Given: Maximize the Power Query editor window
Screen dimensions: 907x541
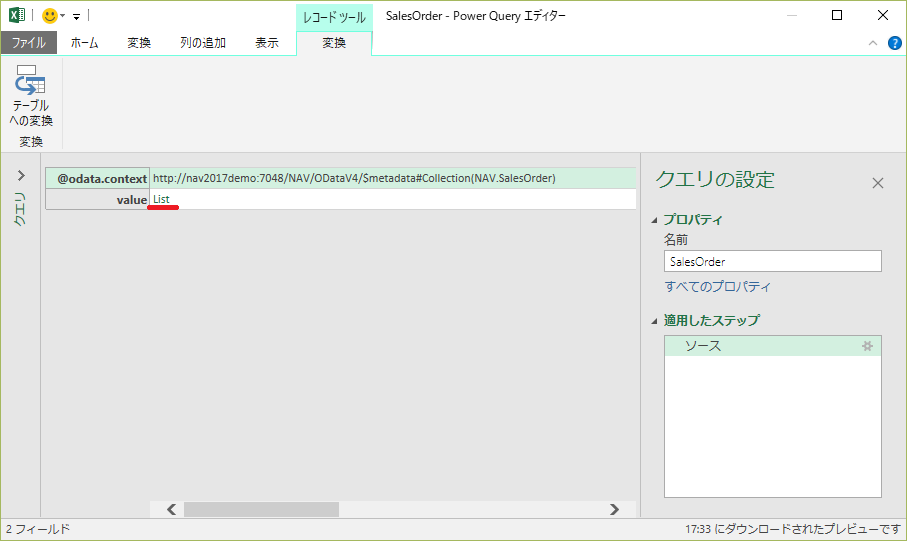Looking at the screenshot, I should (836, 16).
